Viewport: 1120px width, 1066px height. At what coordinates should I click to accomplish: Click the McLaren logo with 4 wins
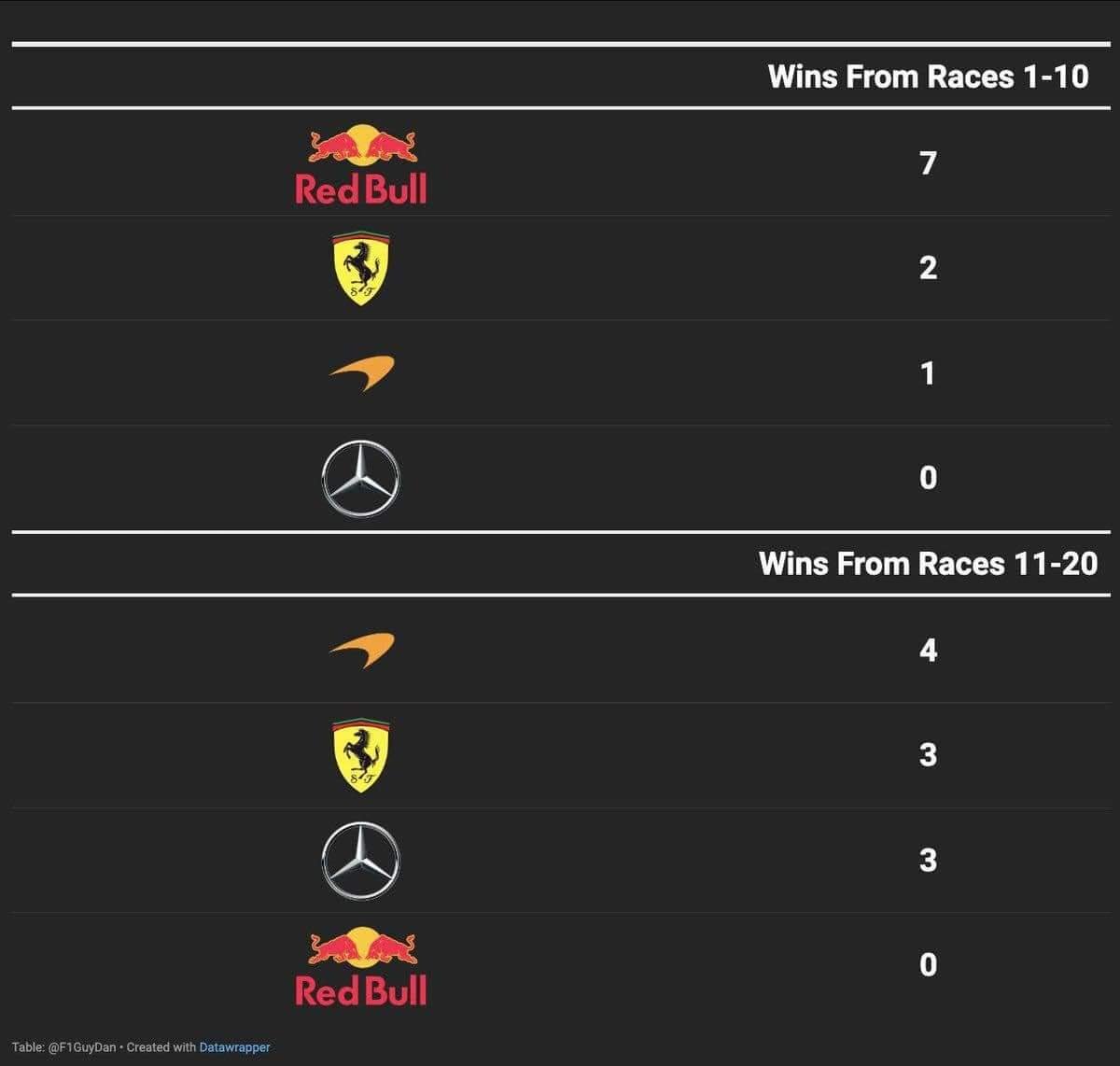[361, 650]
